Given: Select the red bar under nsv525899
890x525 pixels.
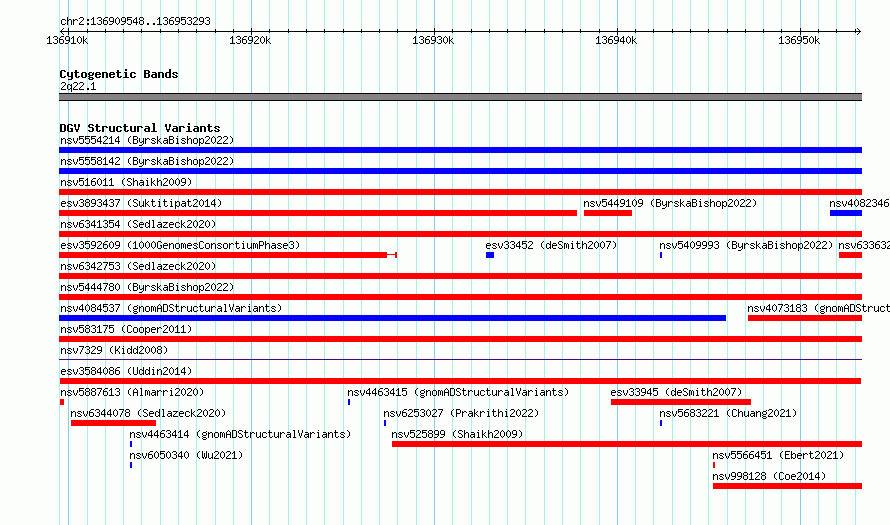Looking at the screenshot, I should [x=627, y=444].
